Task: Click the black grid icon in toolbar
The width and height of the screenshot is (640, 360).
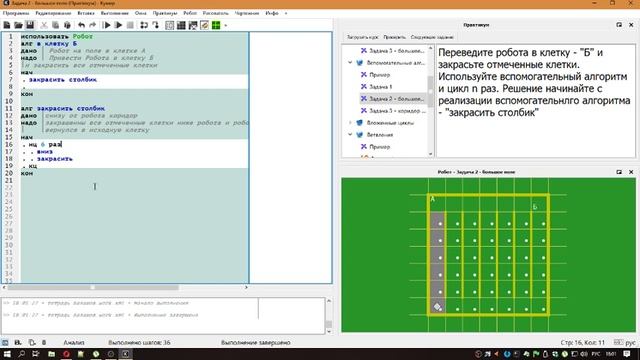Action: click(181, 25)
